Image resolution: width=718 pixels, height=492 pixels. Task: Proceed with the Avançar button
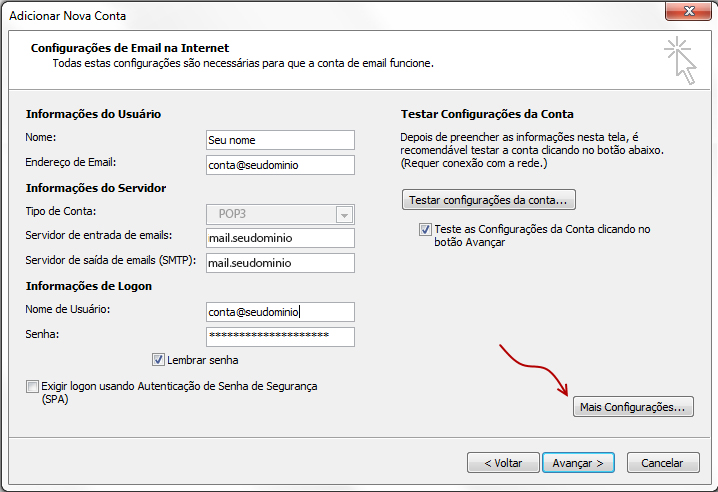(578, 463)
